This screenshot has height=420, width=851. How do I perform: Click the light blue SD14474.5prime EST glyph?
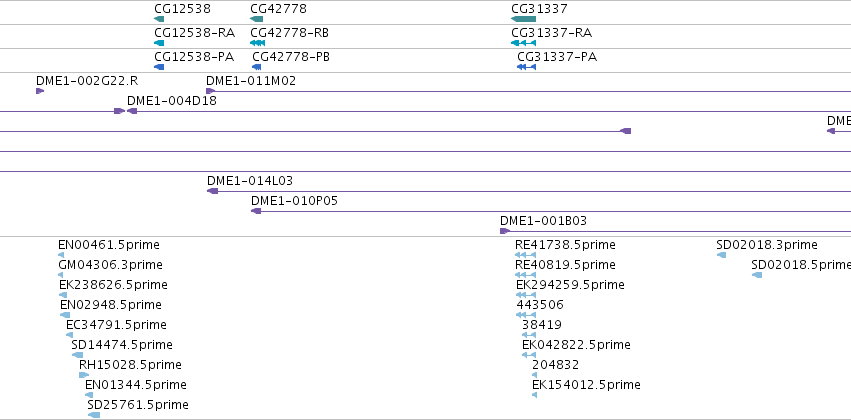click(x=77, y=355)
